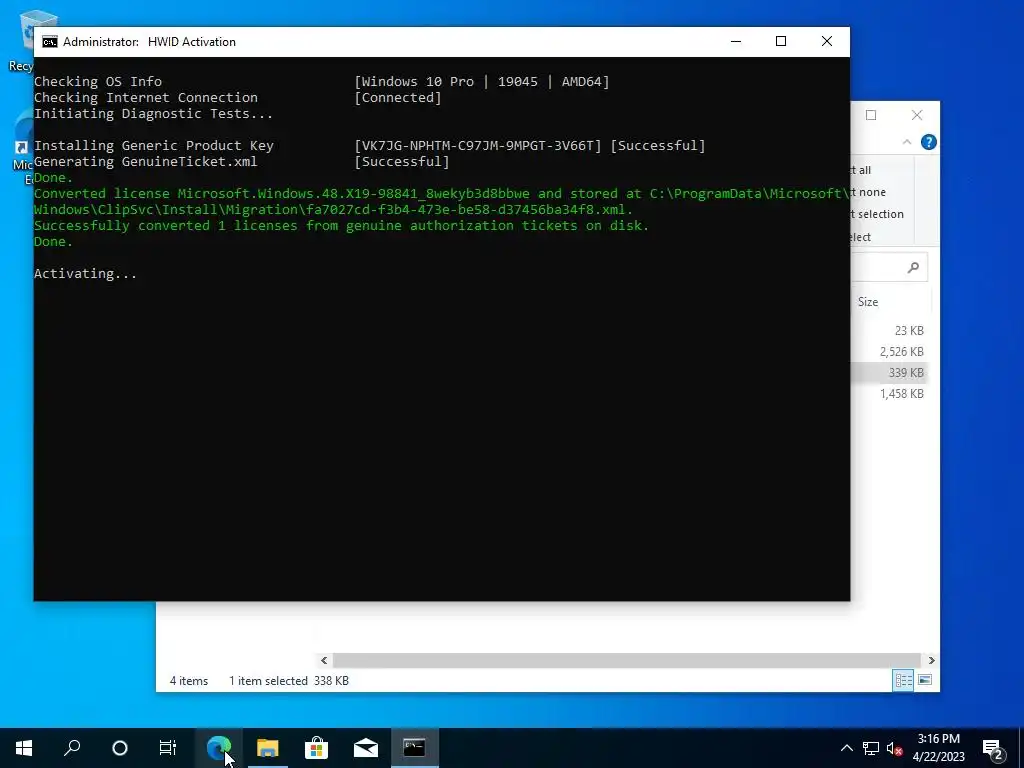Open the Windows Start menu
The width and height of the screenshot is (1024, 768).
(x=24, y=747)
